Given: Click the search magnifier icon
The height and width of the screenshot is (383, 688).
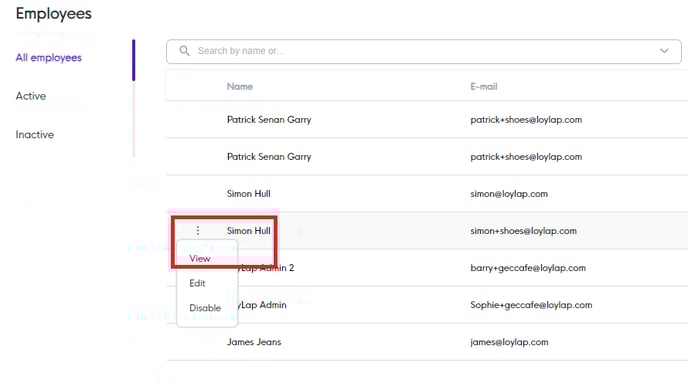Looking at the screenshot, I should (185, 51).
